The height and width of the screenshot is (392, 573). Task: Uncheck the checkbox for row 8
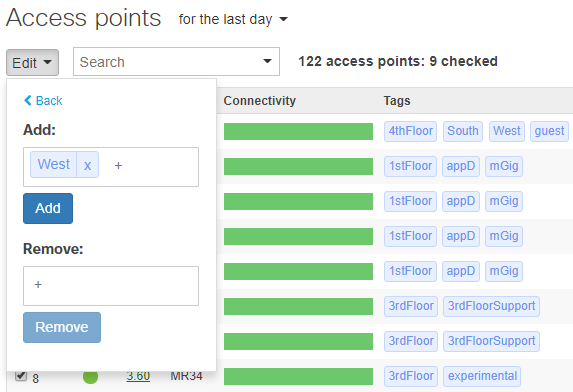[21, 375]
